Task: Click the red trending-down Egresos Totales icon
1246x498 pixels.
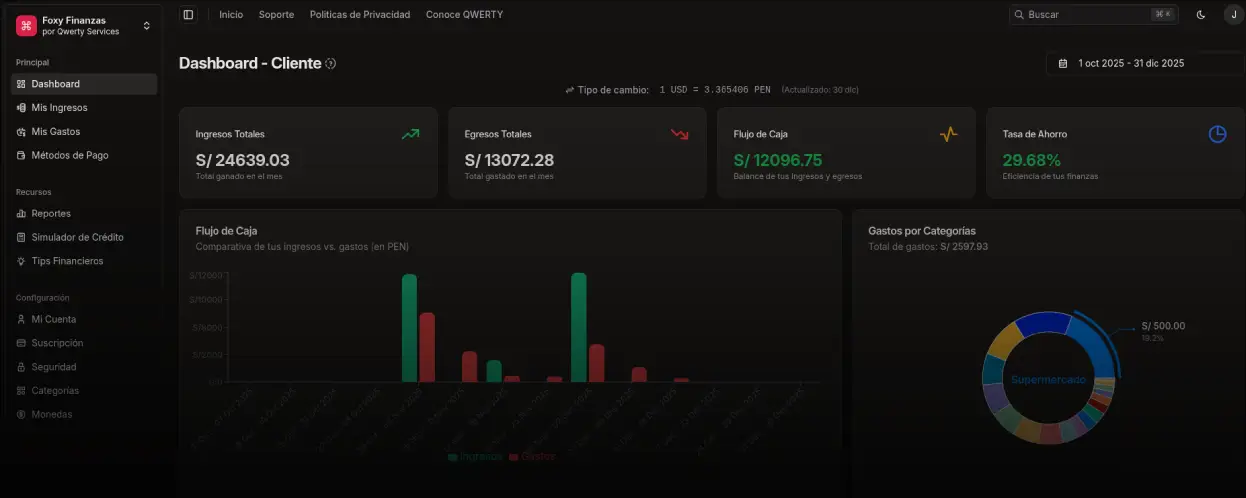Action: [x=679, y=134]
